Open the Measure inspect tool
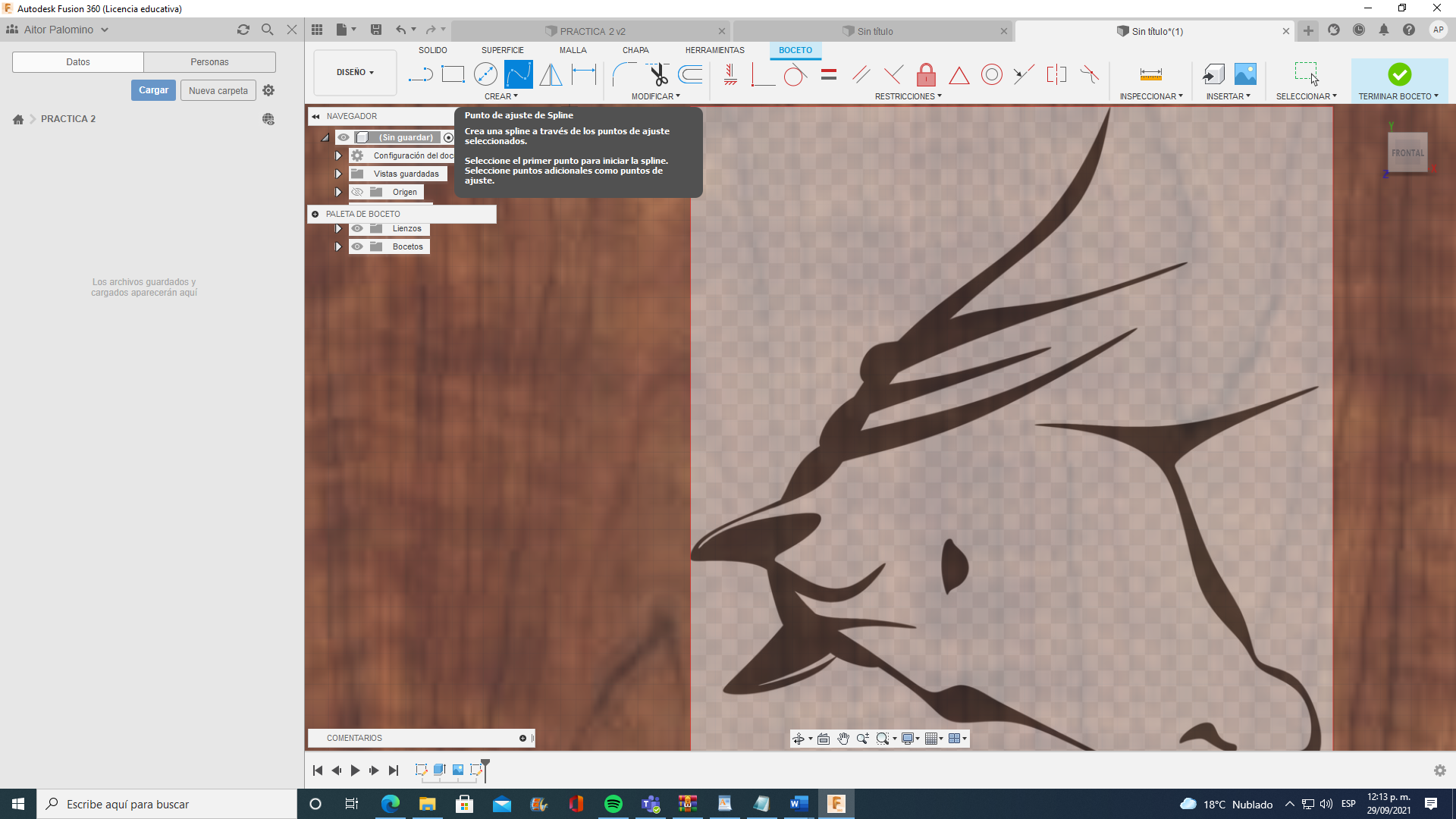 click(x=1150, y=74)
